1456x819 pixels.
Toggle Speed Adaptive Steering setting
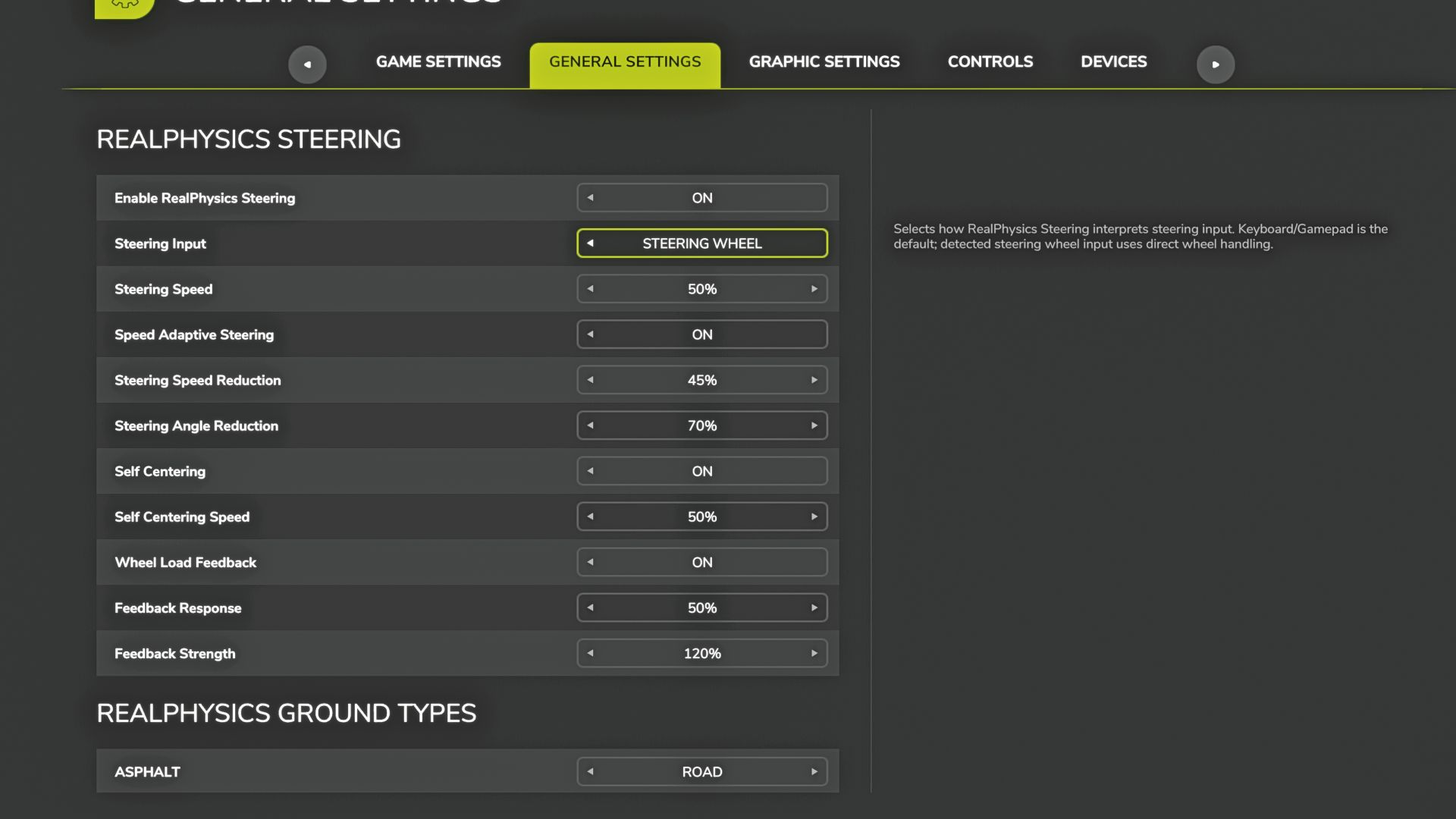tap(702, 334)
